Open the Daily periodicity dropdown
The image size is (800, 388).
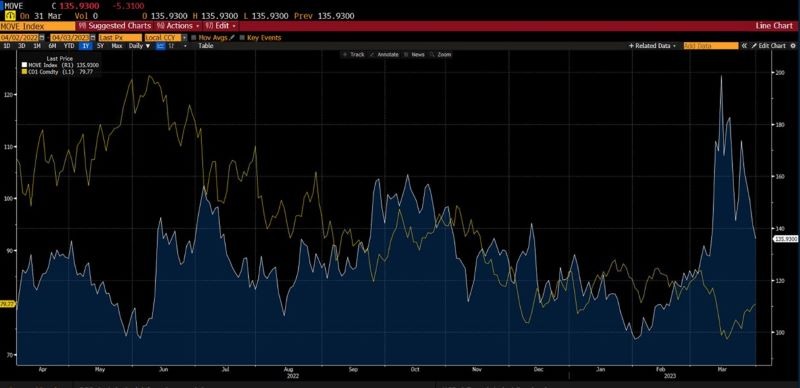139,46
